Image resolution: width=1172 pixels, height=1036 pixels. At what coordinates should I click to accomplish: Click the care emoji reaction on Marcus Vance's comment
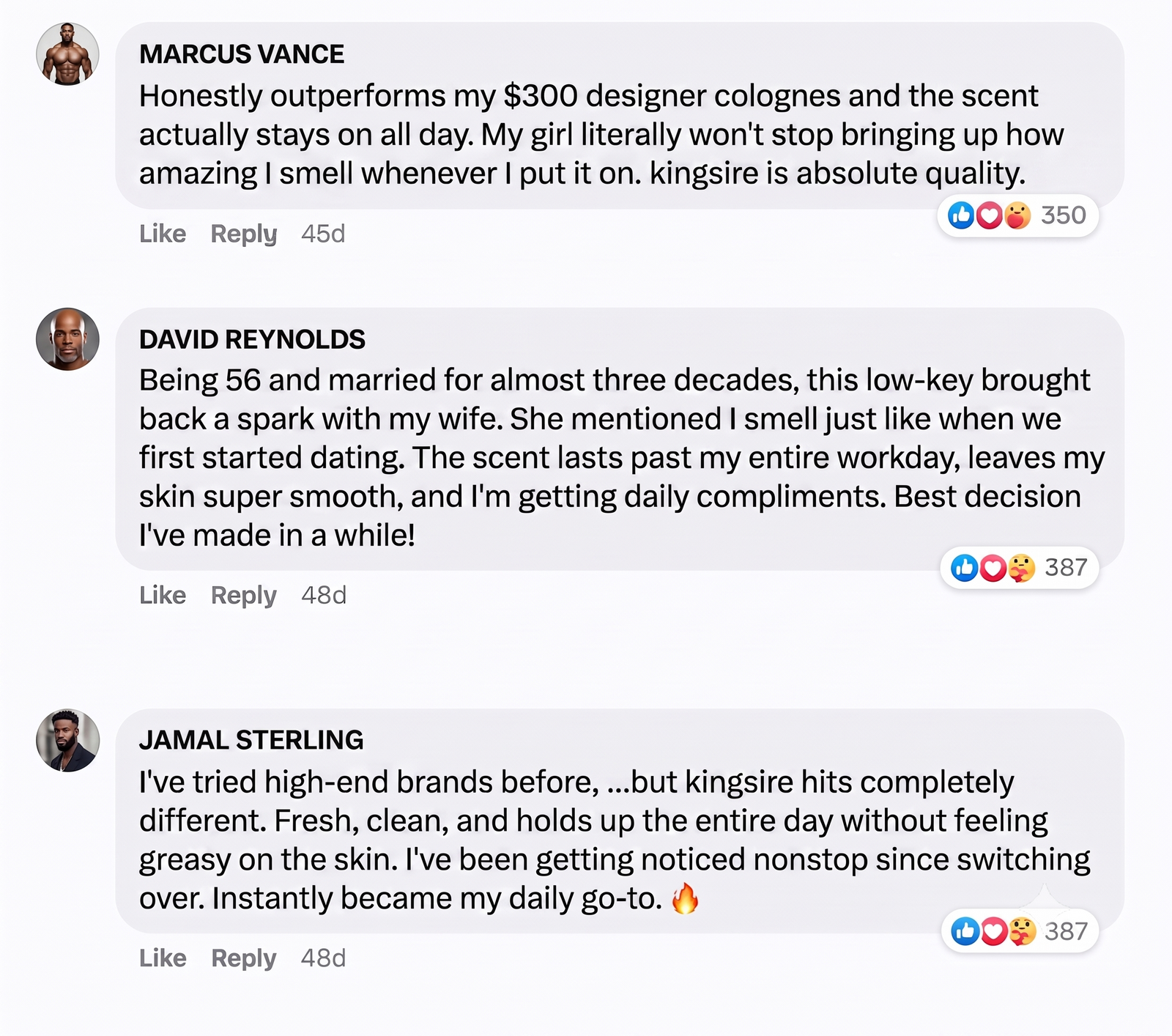click(1017, 215)
